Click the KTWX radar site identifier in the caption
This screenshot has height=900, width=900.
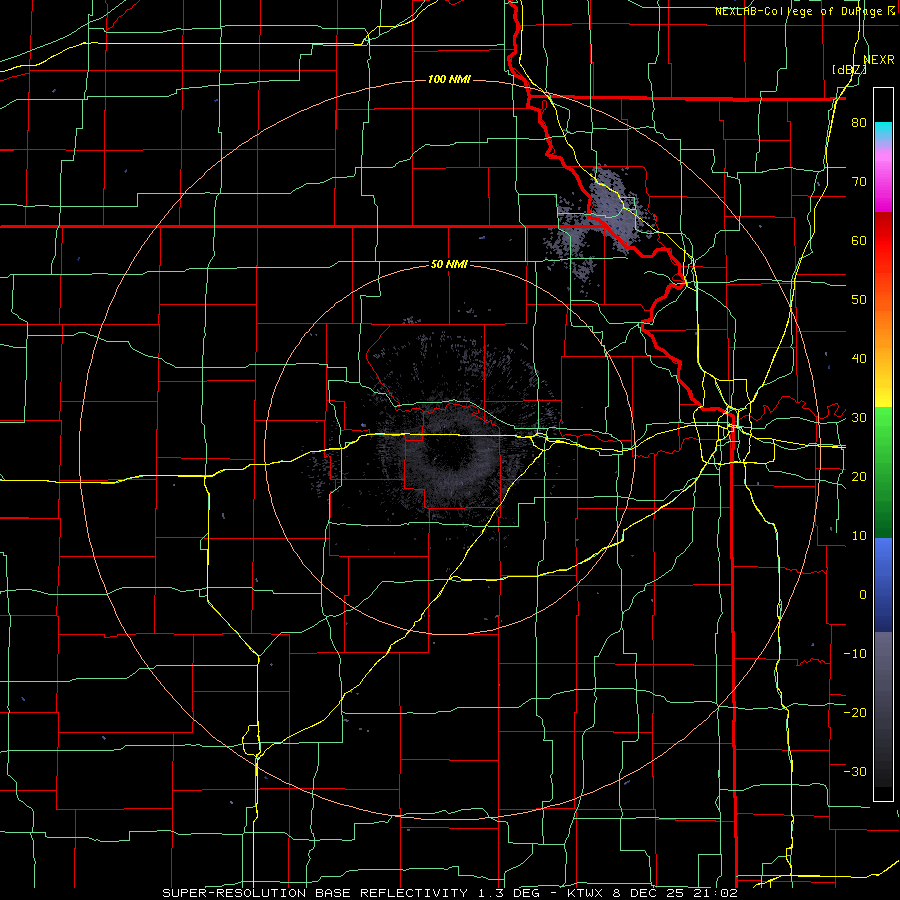[x=584, y=893]
